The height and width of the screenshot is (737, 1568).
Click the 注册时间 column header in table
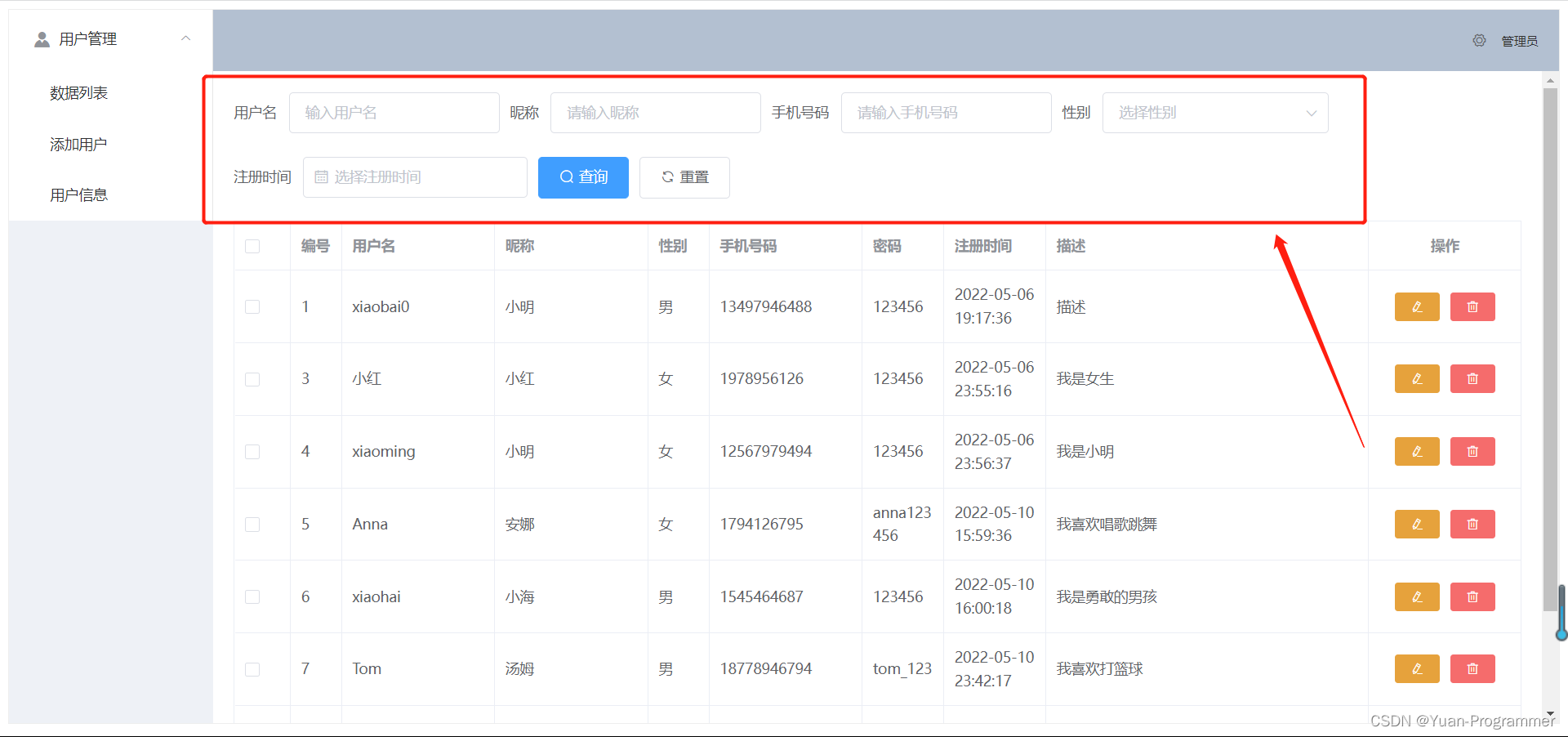pyautogui.click(x=983, y=246)
